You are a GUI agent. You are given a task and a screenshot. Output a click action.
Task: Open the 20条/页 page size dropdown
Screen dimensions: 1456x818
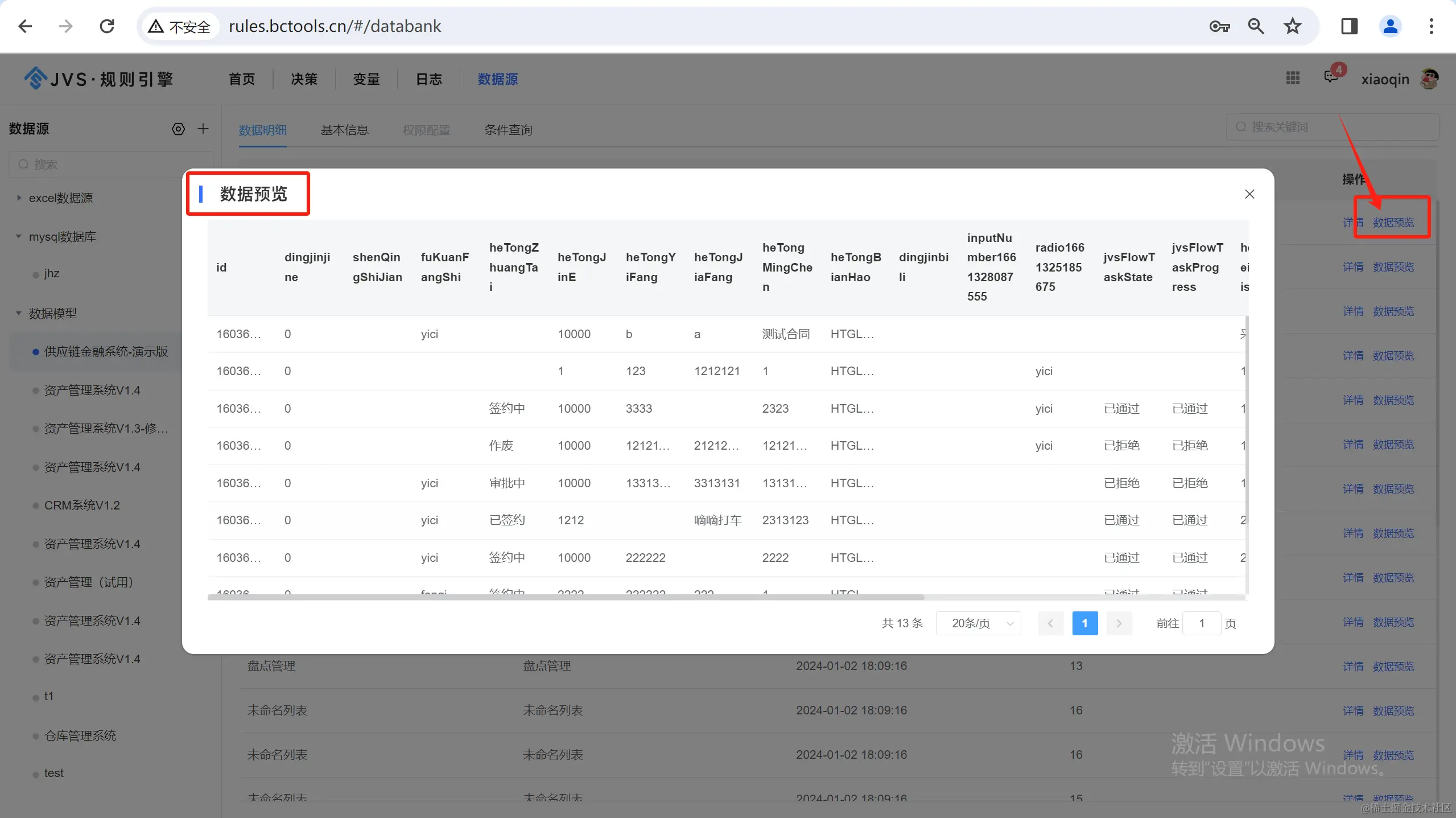[x=978, y=623]
